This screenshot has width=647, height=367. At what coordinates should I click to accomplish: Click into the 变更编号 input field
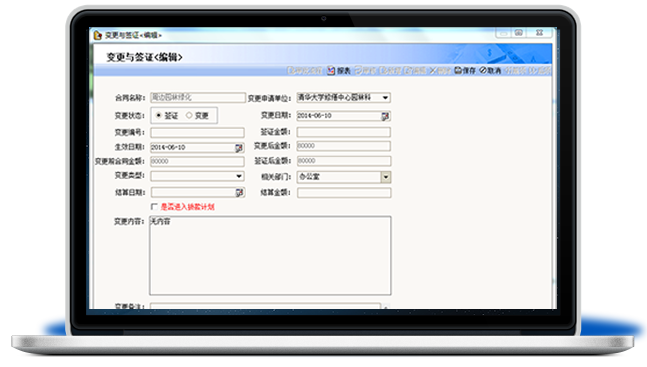coord(197,133)
